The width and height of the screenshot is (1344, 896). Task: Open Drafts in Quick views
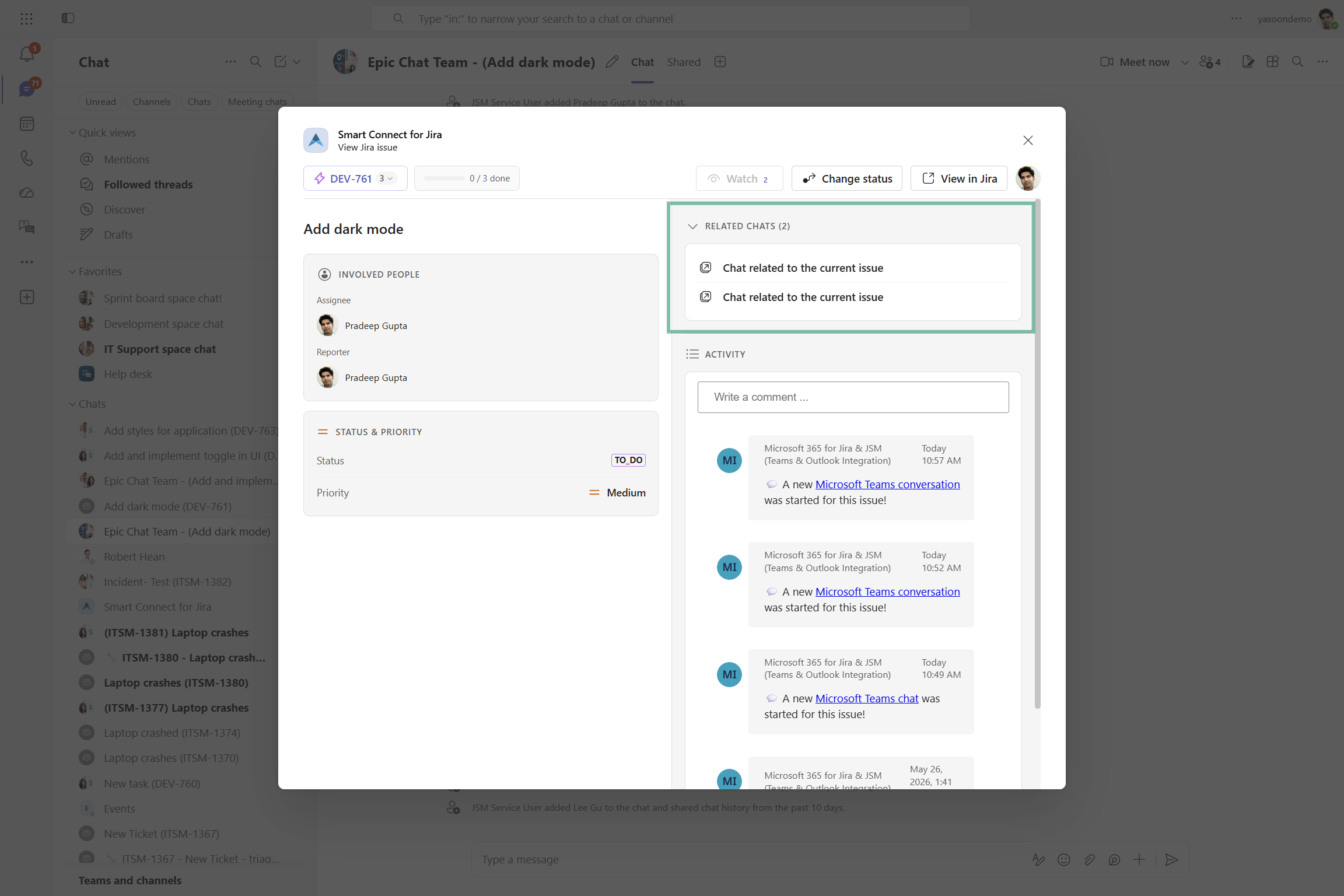point(118,235)
